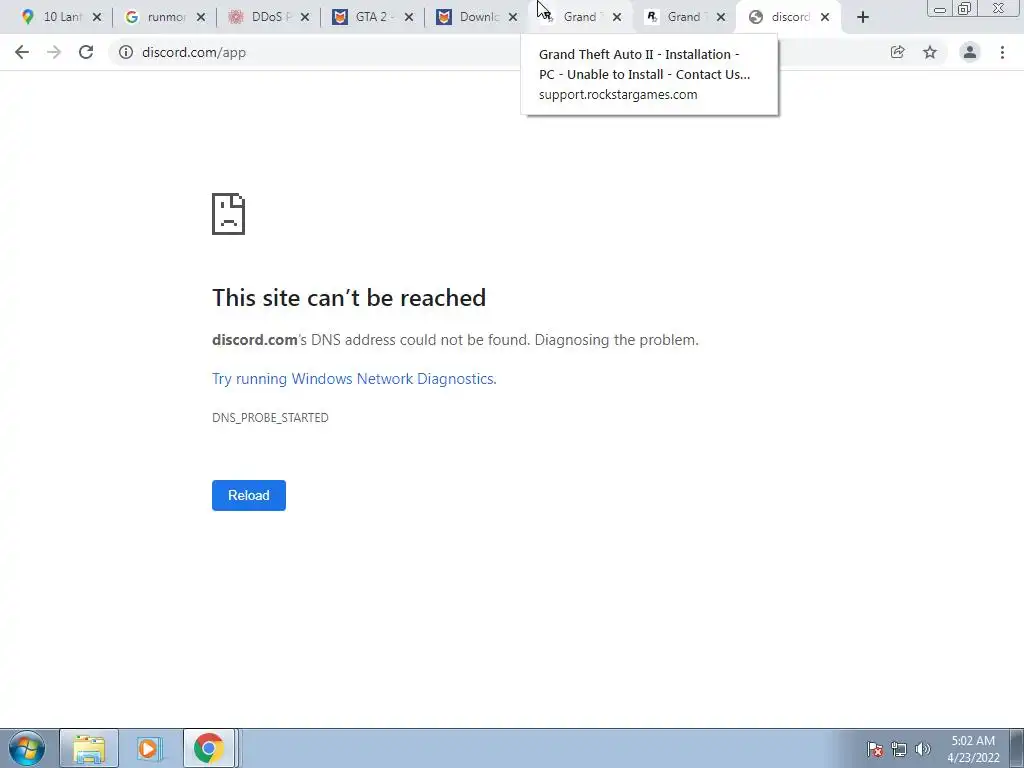The width and height of the screenshot is (1024, 768).
Task: Close the 'runmo' Google tab
Action: [x=200, y=17]
